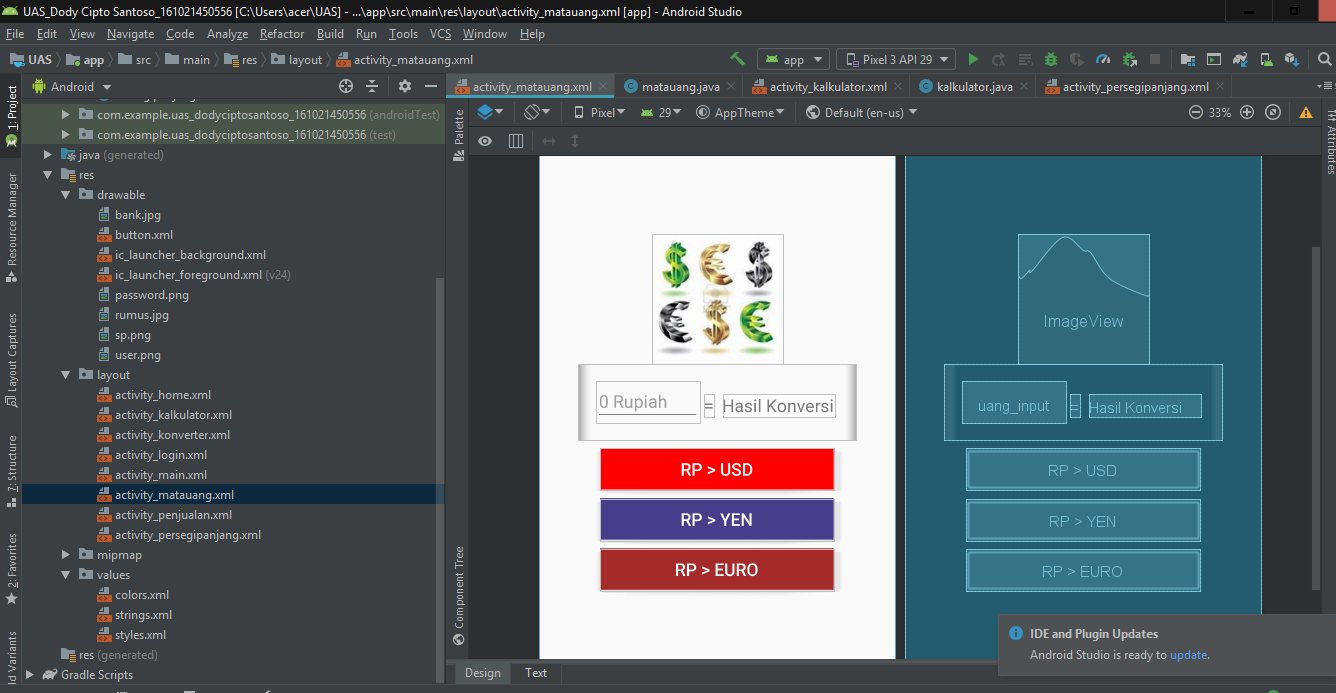The width and height of the screenshot is (1336, 693).
Task: Run the app using the green Run icon
Action: (973, 59)
